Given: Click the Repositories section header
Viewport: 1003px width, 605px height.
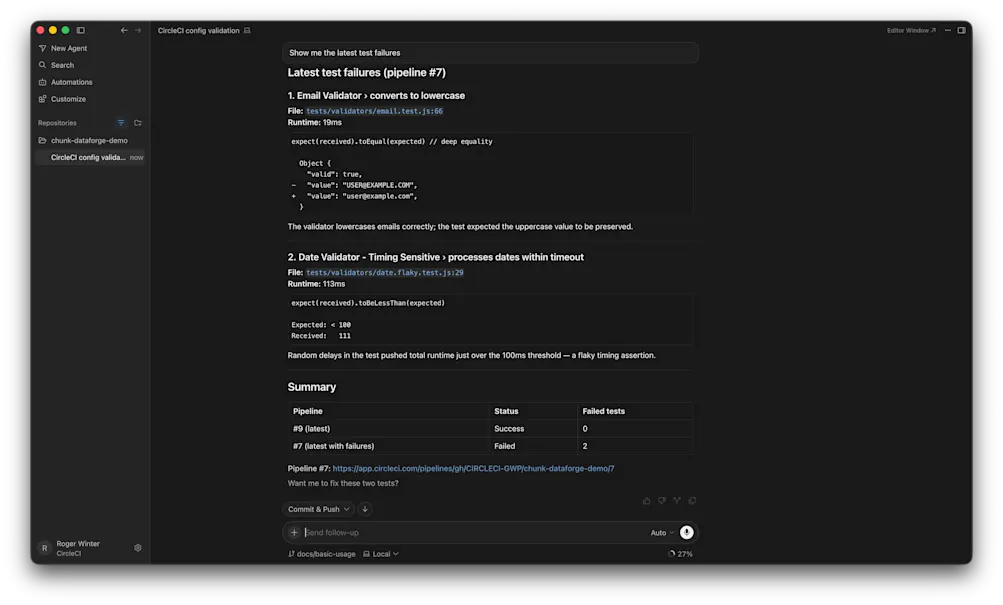Looking at the screenshot, I should 57,123.
